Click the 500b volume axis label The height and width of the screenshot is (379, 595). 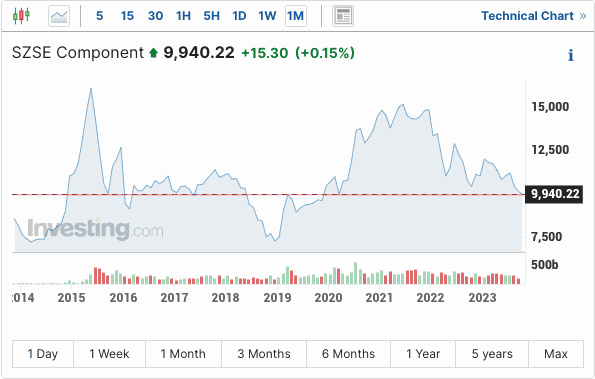[x=545, y=265]
